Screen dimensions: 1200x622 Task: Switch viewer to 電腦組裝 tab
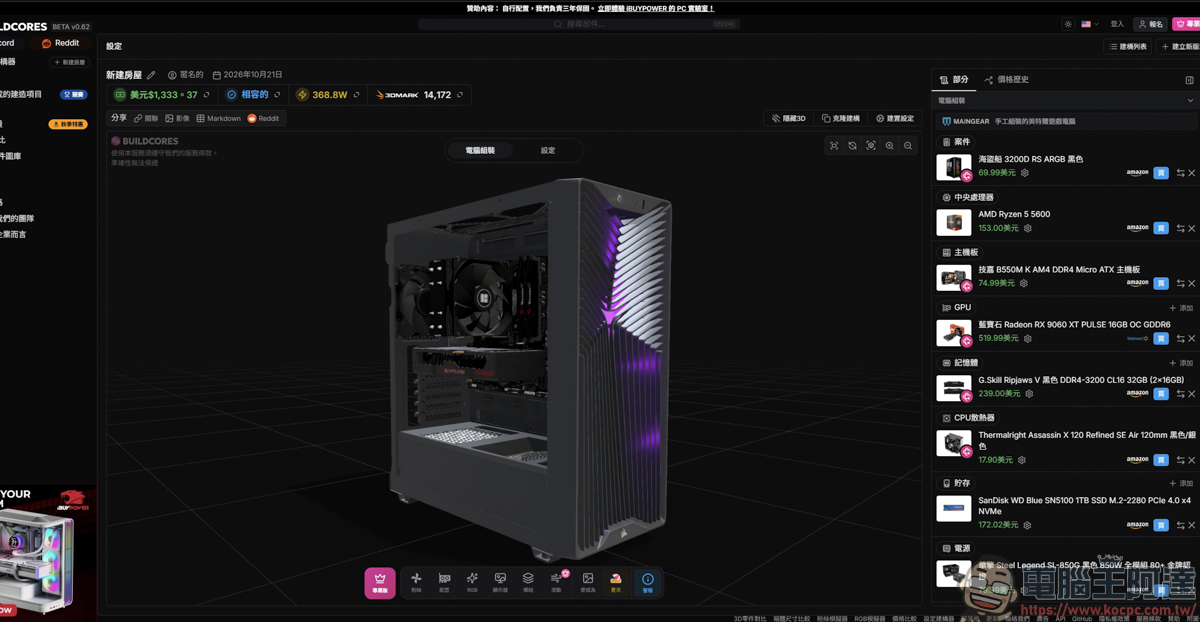point(480,150)
